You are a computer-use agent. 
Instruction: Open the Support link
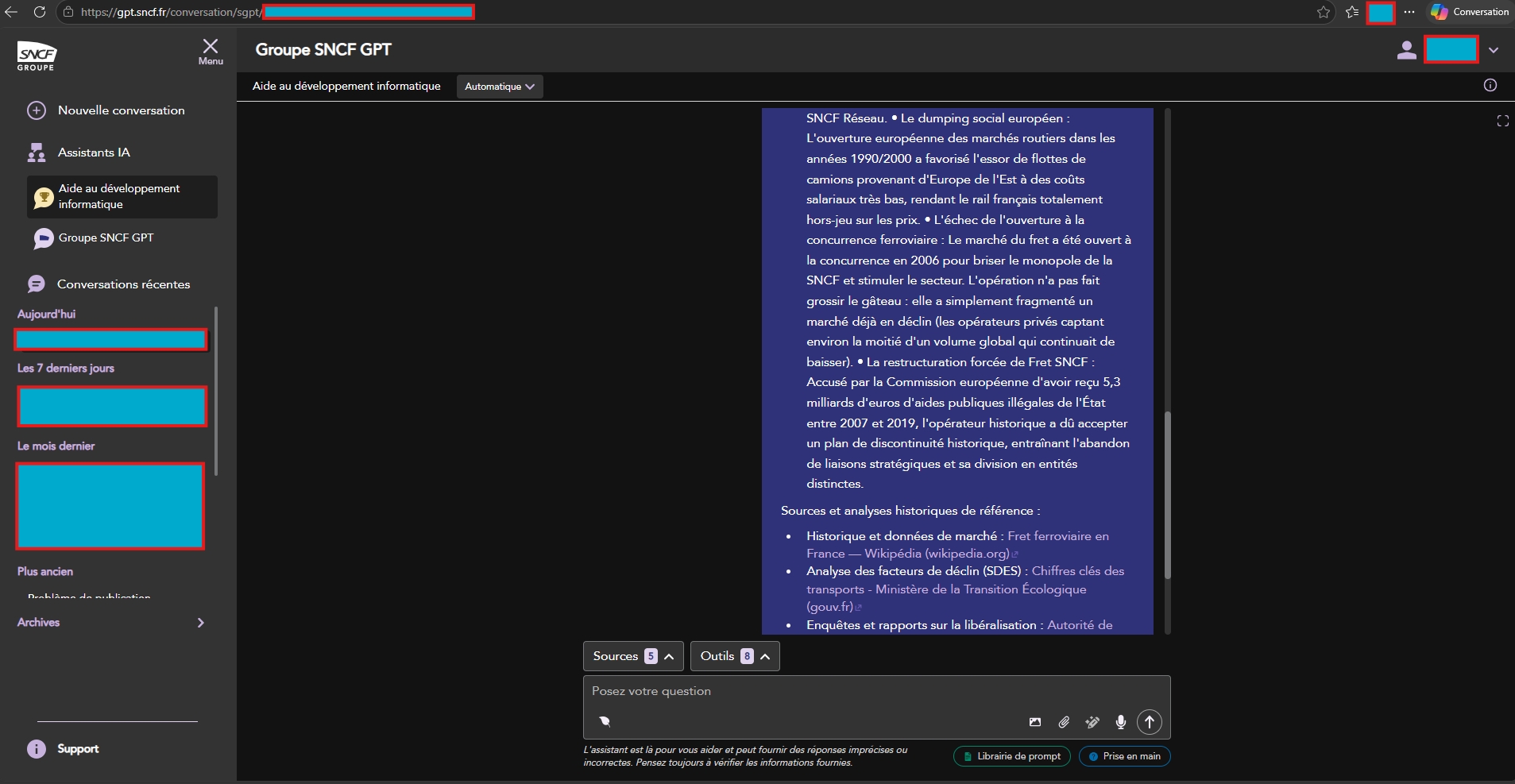pyautogui.click(x=64, y=749)
